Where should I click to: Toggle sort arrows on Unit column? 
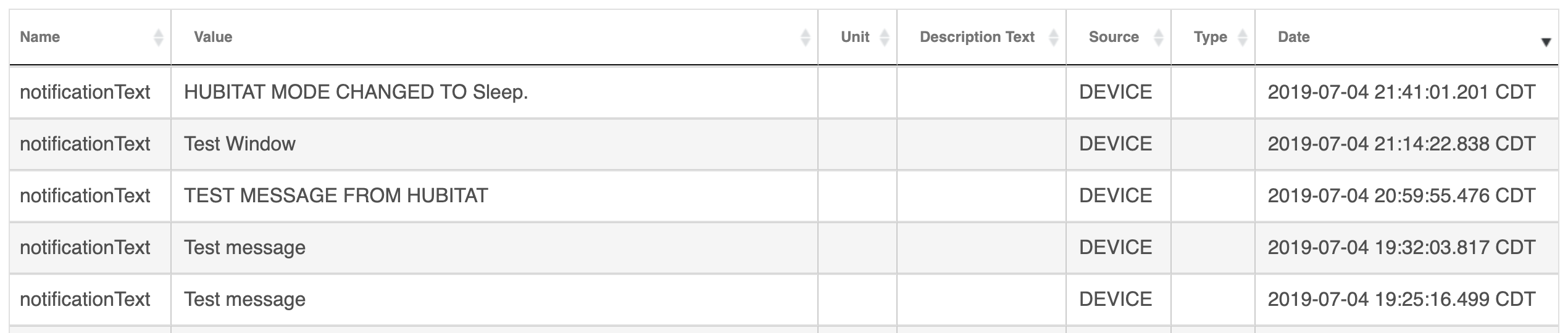coord(884,38)
